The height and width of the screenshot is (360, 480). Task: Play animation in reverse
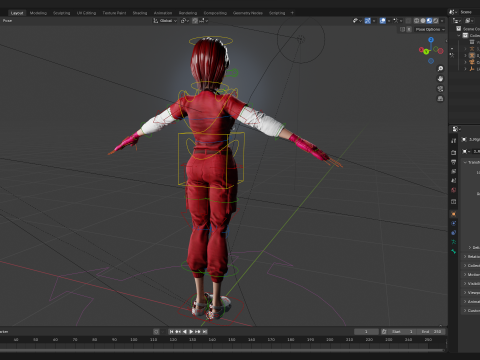[185, 332]
